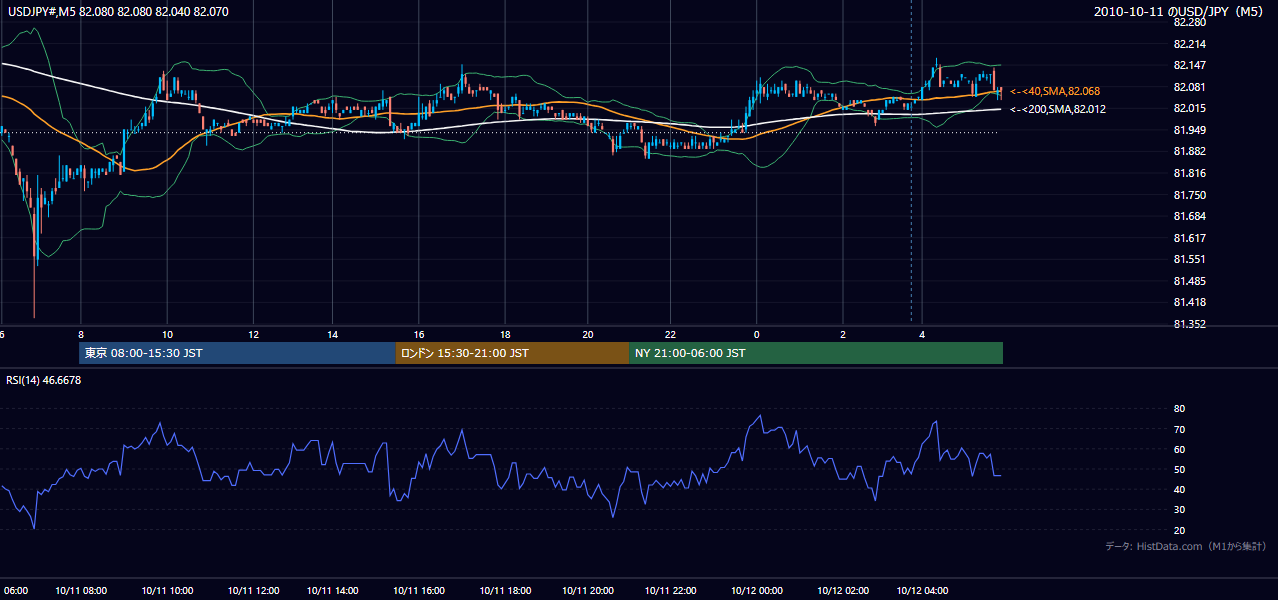Screen dimensions: 1278x600
Task: Click the 82.280 price axis label
Action: (x=1189, y=22)
